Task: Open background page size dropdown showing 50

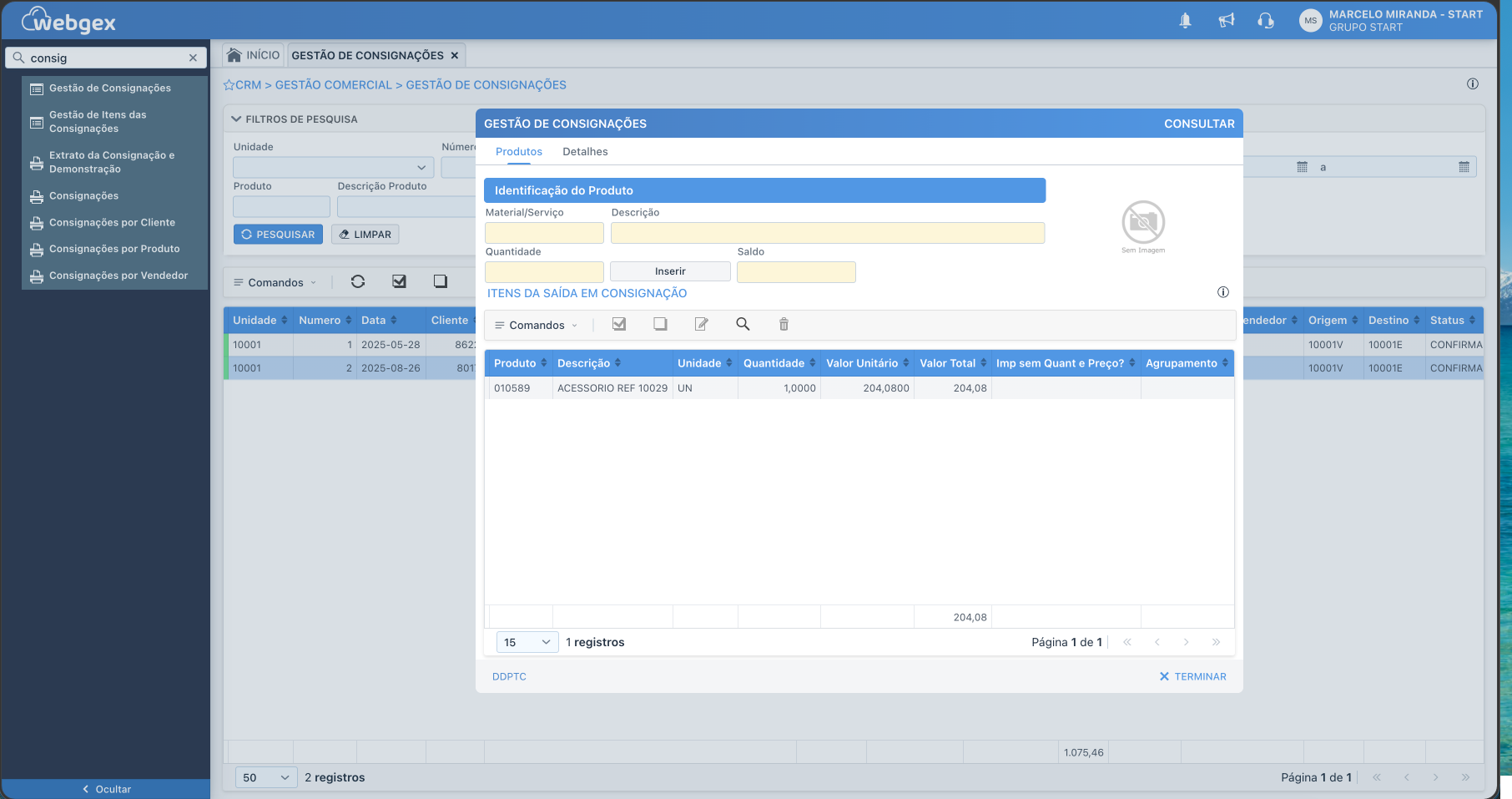Action: [x=266, y=777]
